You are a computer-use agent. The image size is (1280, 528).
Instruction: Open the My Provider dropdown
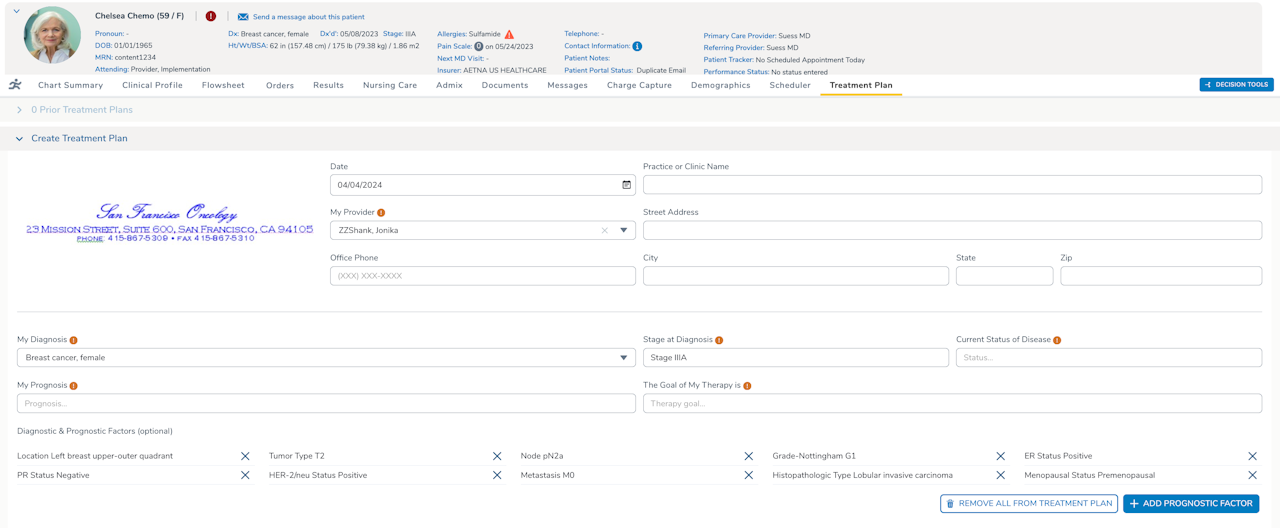tap(623, 231)
